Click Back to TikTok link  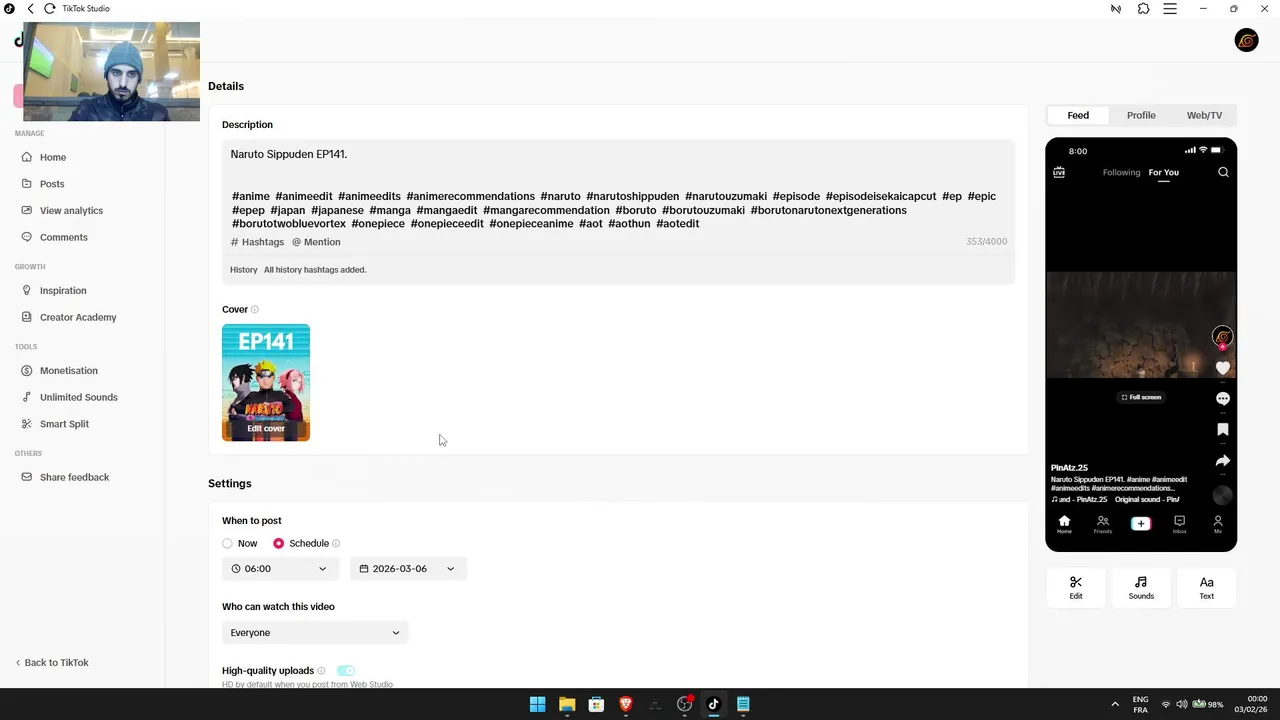[52, 662]
